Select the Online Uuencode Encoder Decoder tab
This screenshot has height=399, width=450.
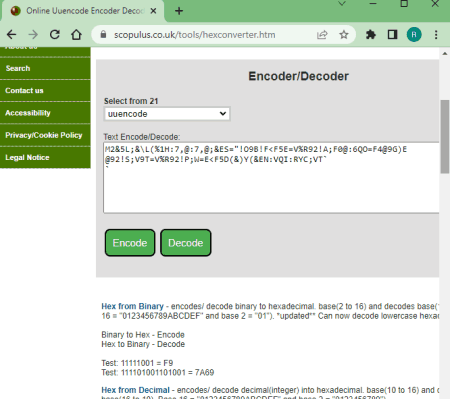point(83,11)
